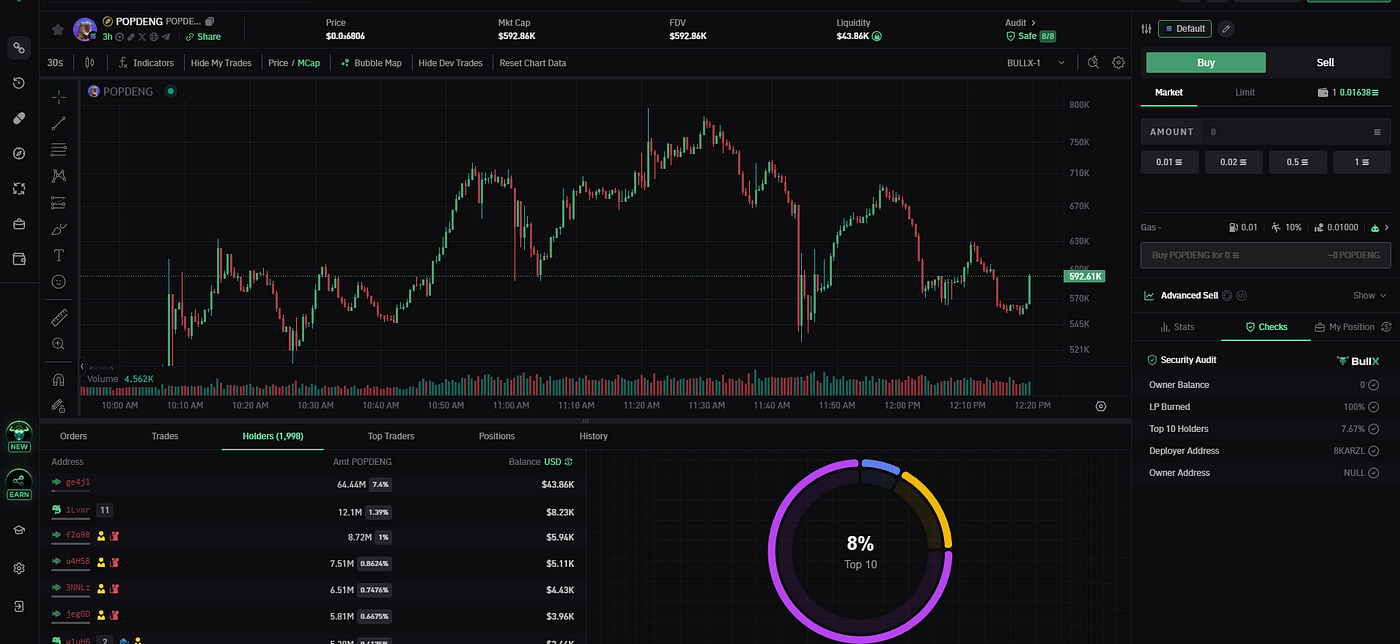Viewport: 1400px width, 644px height.
Task: Select the XABCD pattern tool
Action: coord(59,176)
